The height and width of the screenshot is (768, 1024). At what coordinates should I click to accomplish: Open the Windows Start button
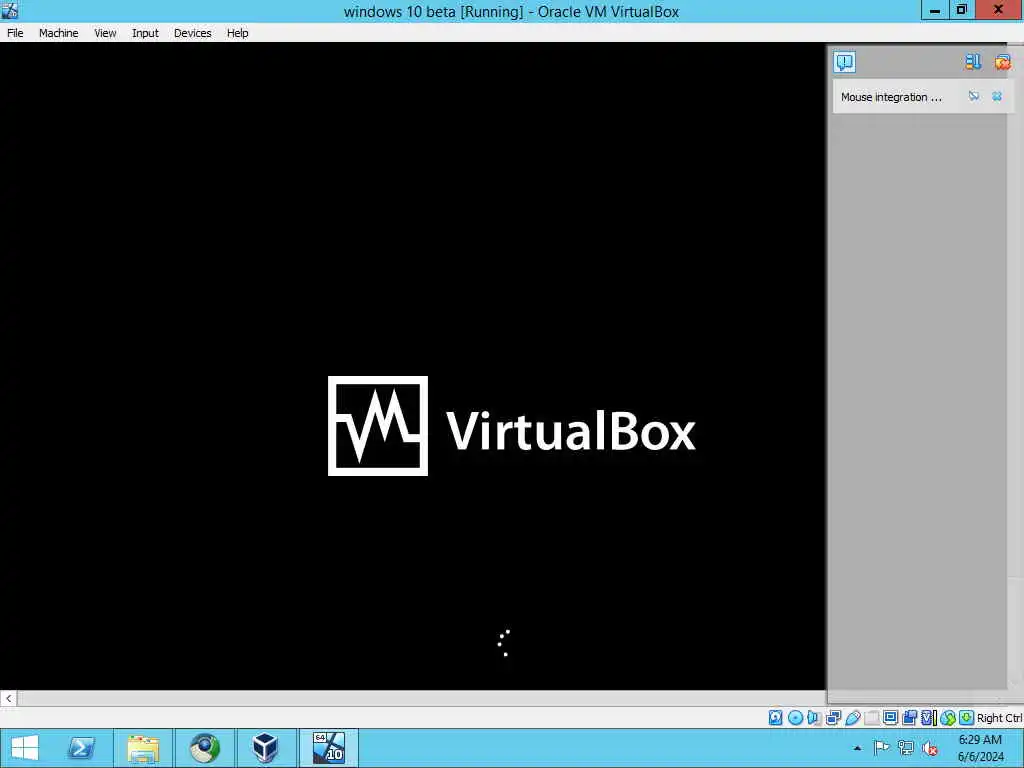(25, 748)
